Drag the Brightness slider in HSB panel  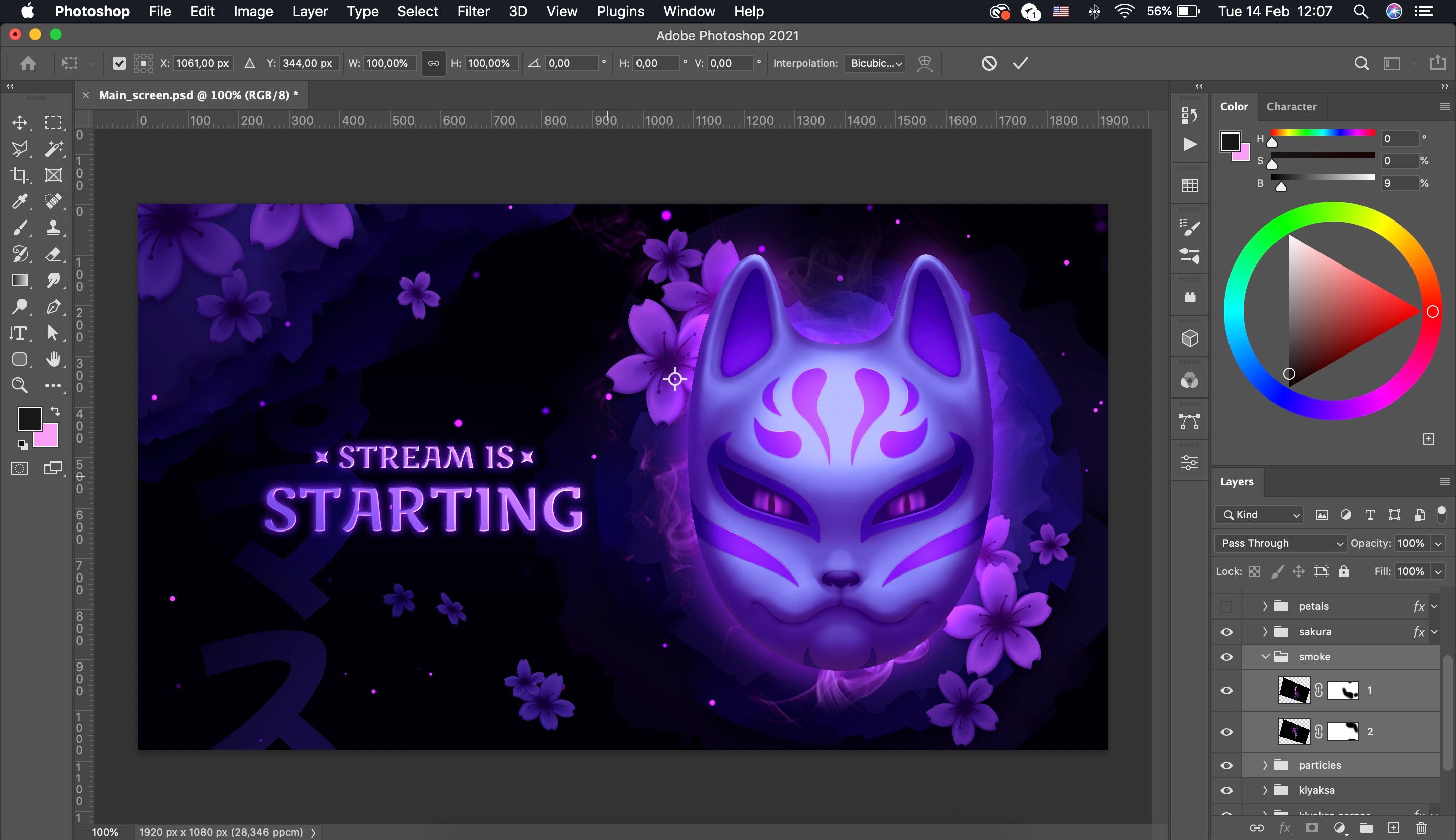pyautogui.click(x=1281, y=186)
